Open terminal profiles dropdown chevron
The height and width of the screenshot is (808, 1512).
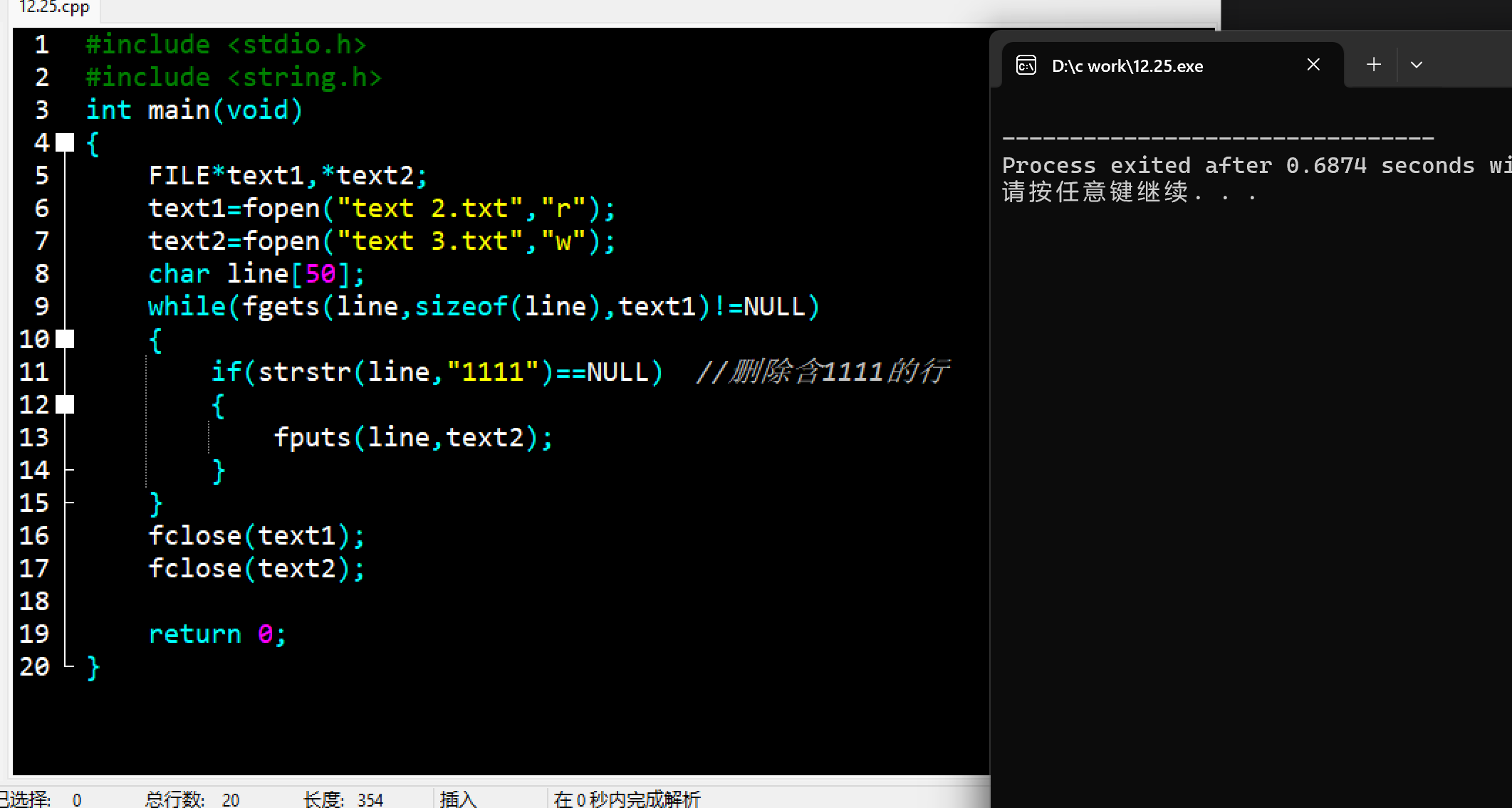pyautogui.click(x=1416, y=65)
